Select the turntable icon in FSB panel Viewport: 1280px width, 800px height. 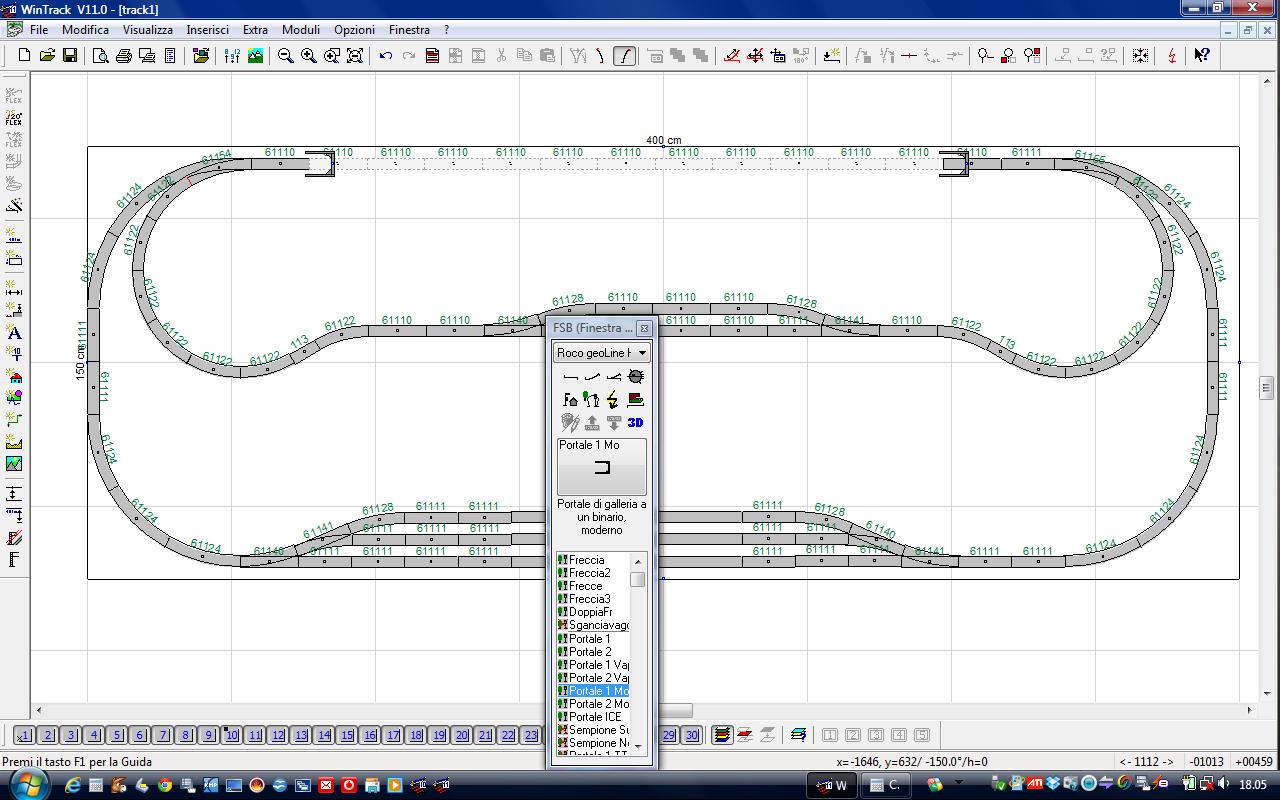(x=635, y=377)
